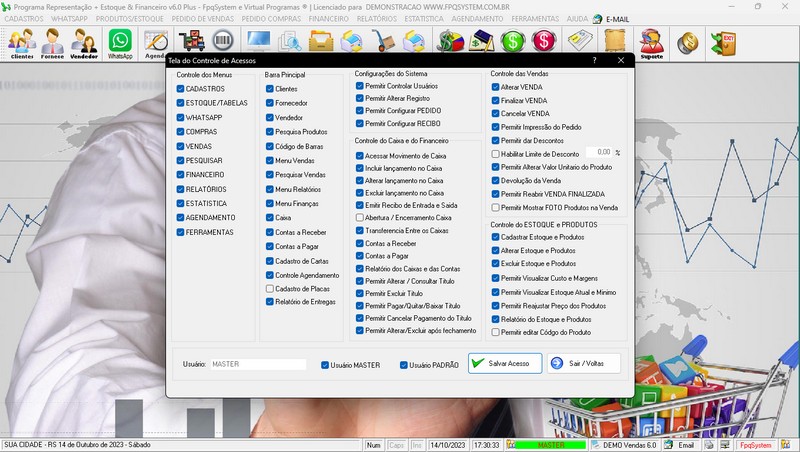Click the status bar printer icon
Image resolution: width=800 pixels, height=452 pixels.
[709, 445]
